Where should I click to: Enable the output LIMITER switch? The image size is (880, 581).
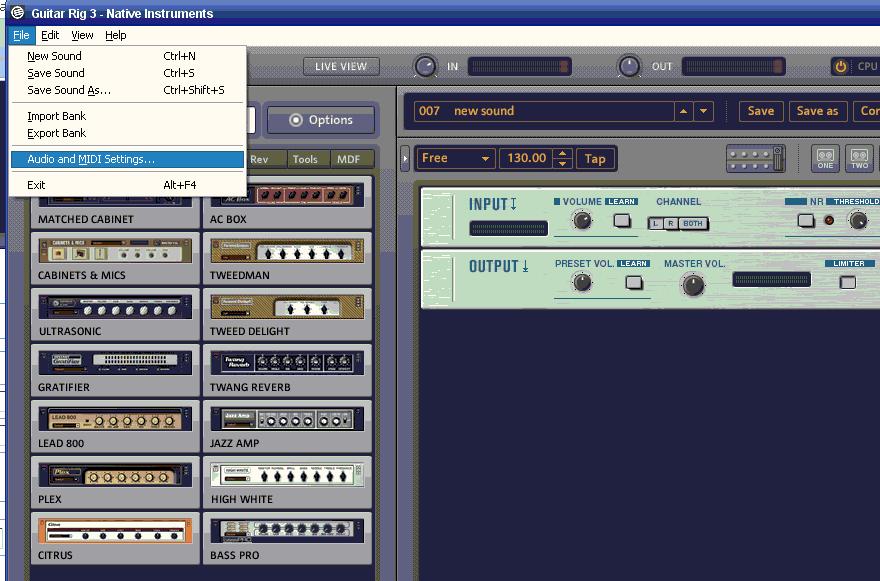coord(848,282)
